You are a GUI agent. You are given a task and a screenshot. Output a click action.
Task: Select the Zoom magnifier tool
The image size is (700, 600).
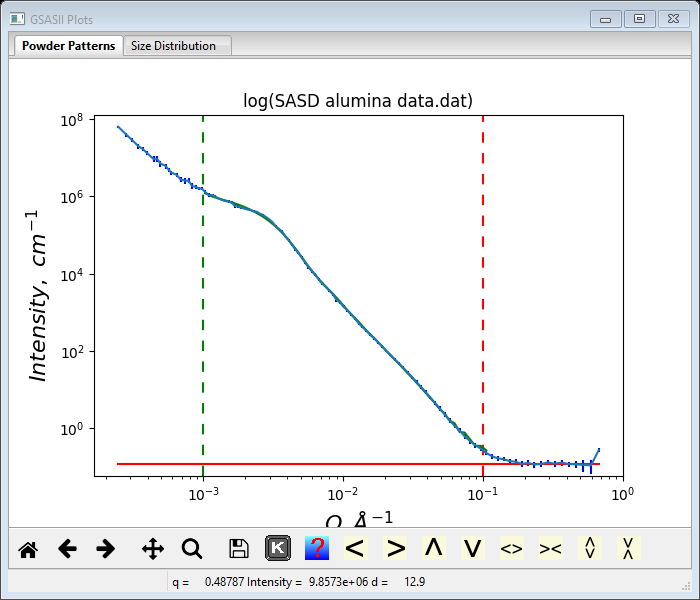point(192,549)
